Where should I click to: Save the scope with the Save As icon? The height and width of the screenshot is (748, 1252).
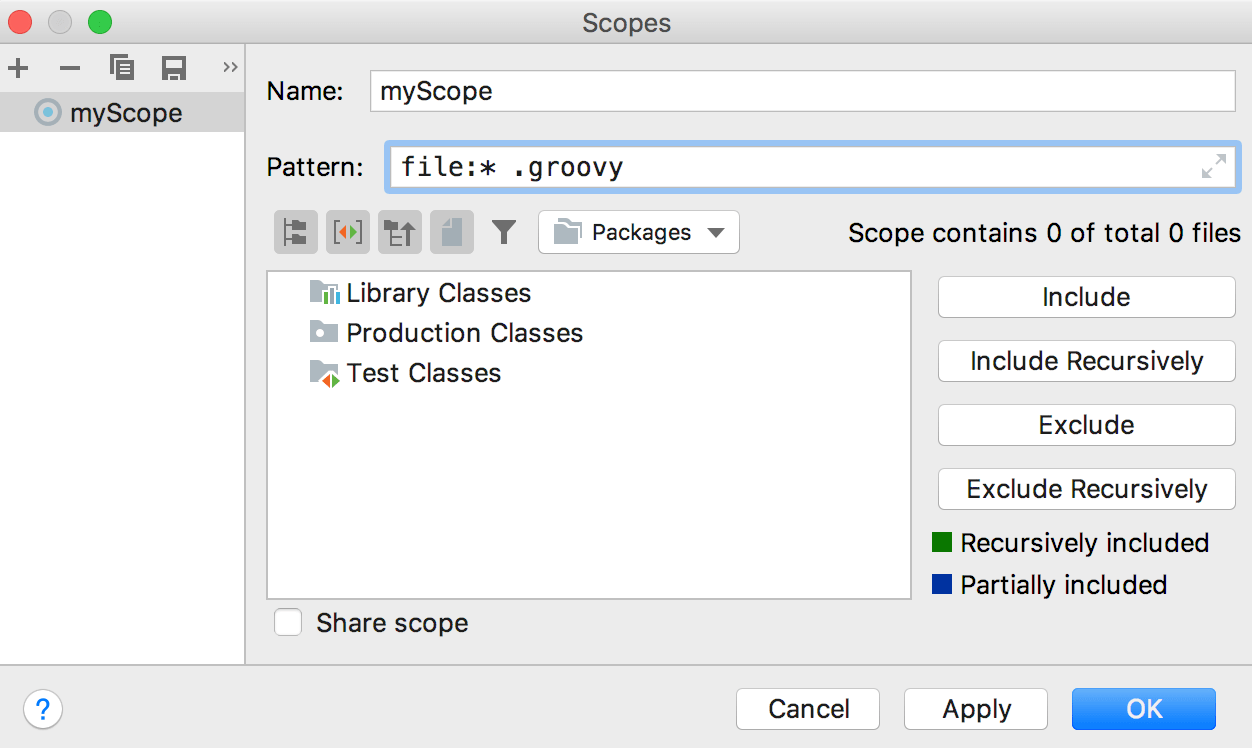coord(174,68)
